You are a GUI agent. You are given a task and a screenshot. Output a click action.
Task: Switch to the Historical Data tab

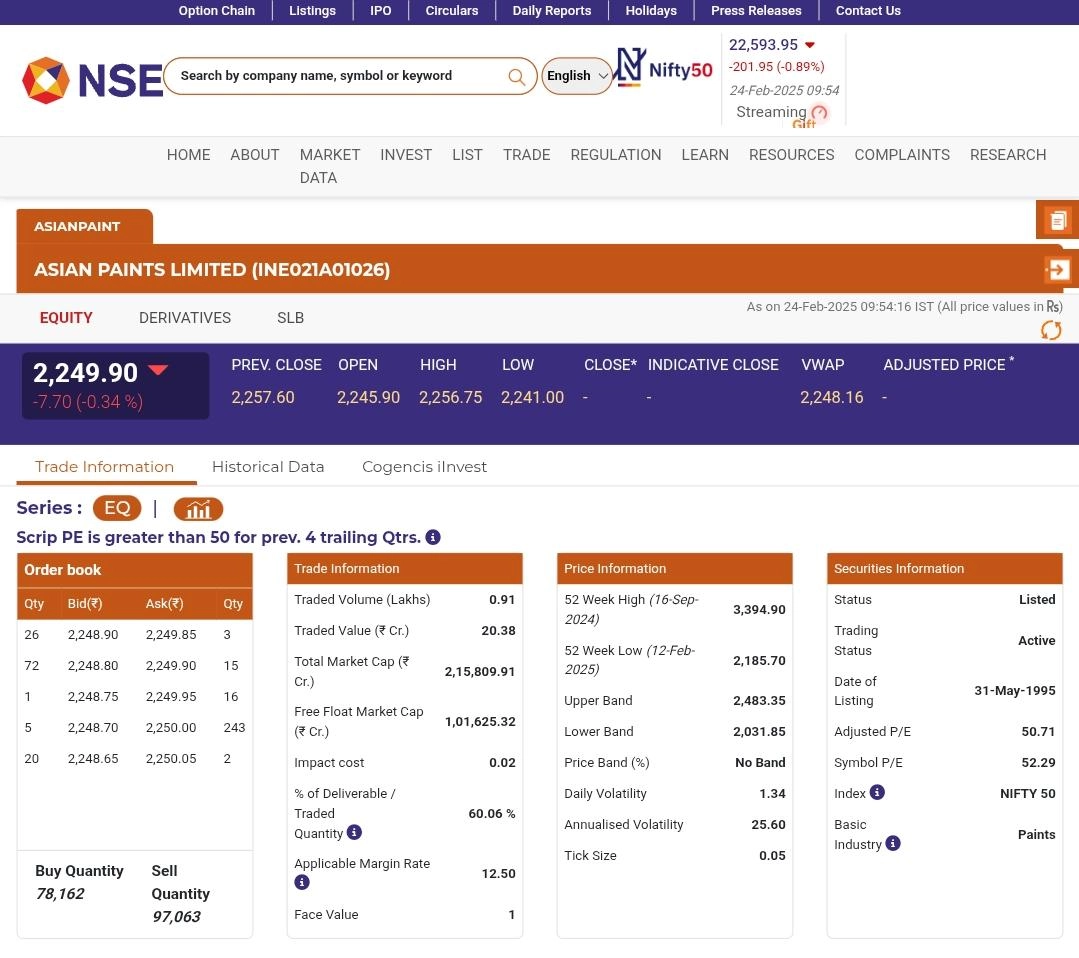point(268,466)
